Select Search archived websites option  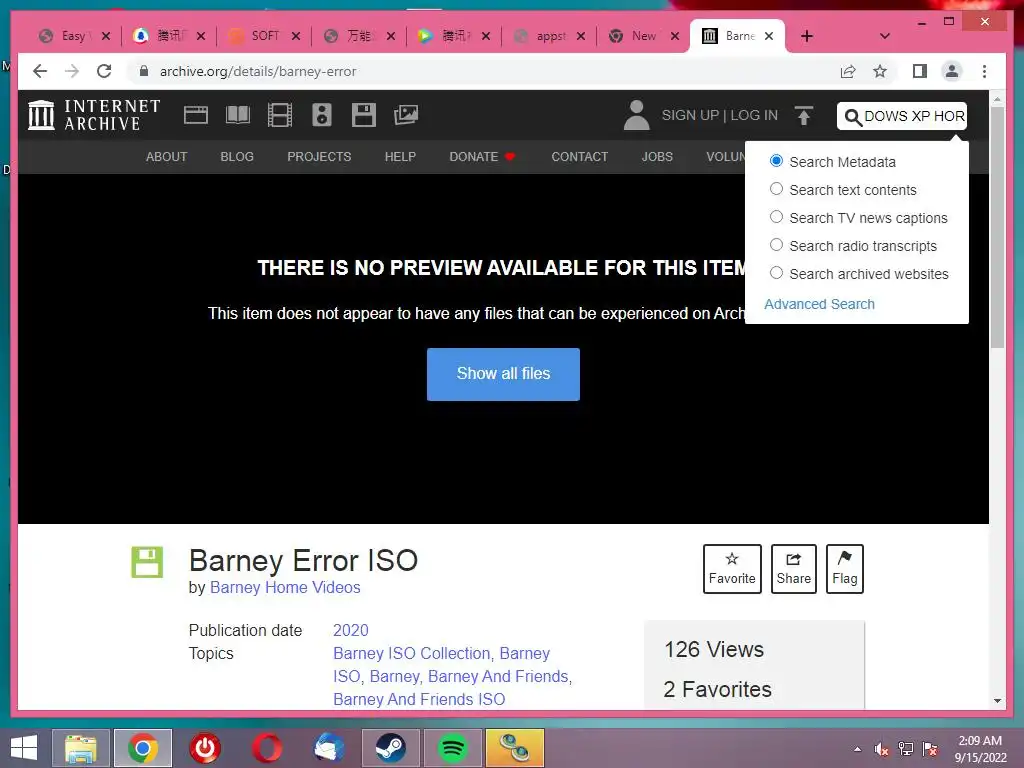776,273
